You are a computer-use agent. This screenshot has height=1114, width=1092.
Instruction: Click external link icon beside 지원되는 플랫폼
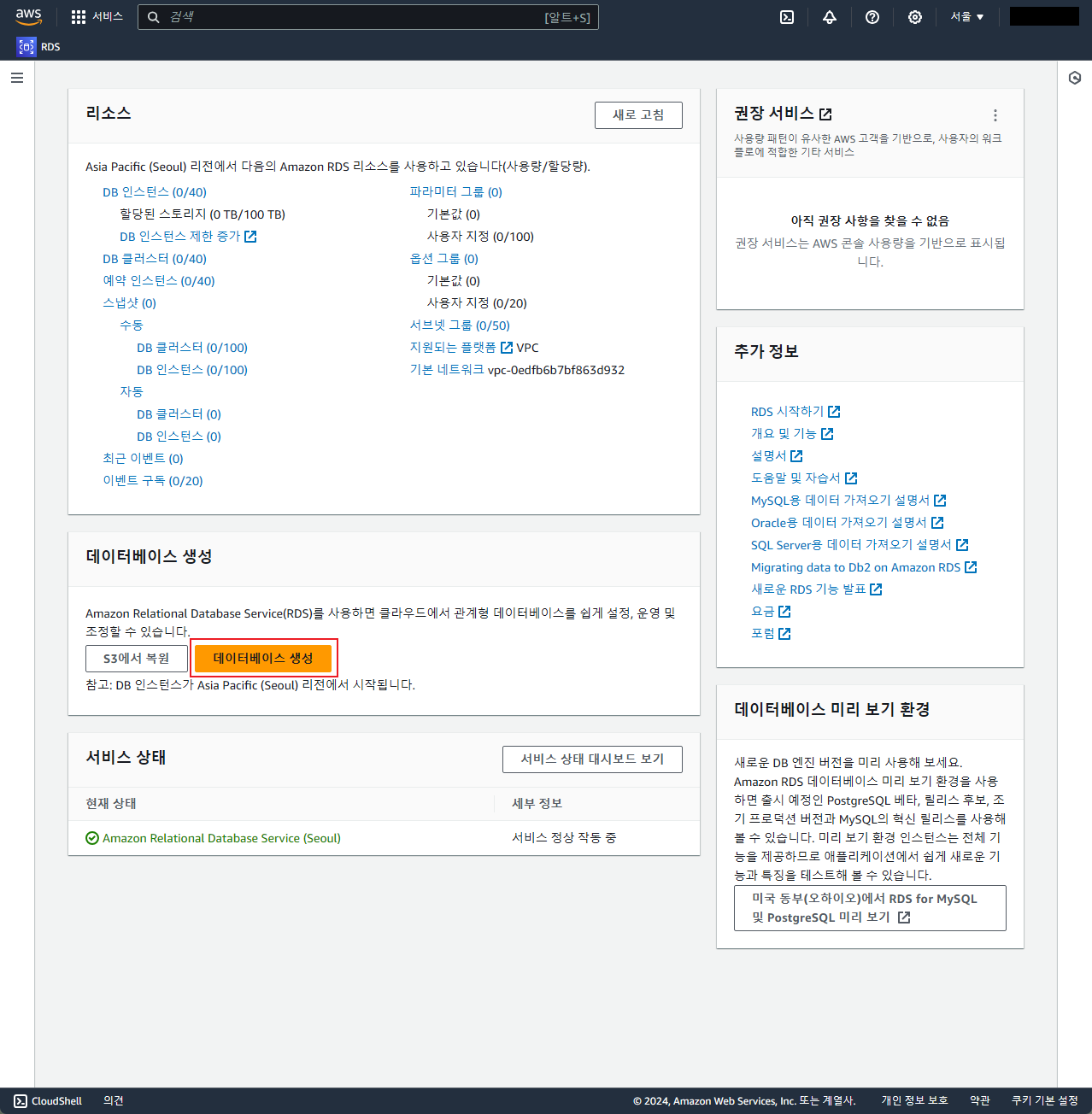(507, 348)
